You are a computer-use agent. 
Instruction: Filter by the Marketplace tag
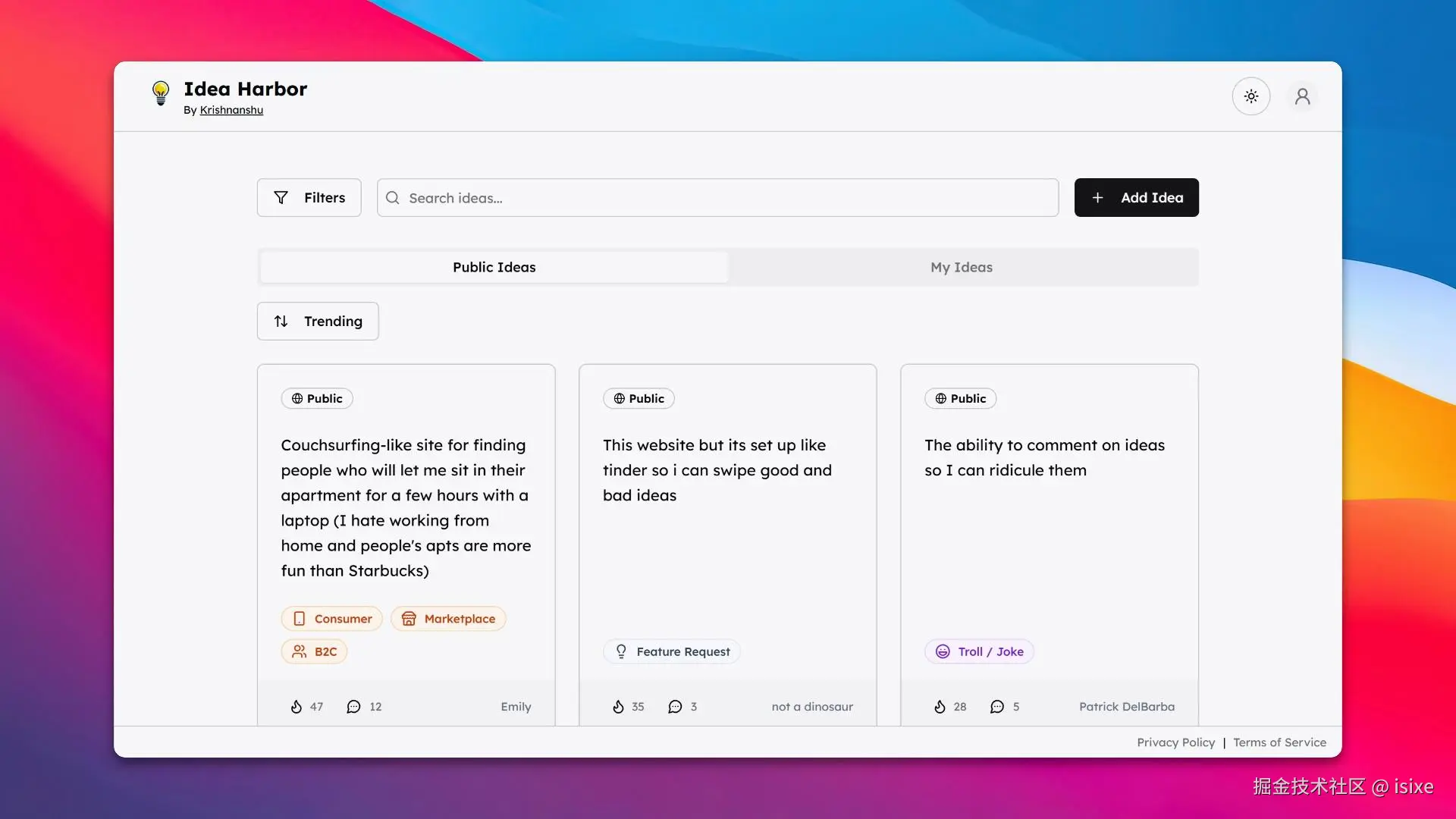tap(448, 619)
